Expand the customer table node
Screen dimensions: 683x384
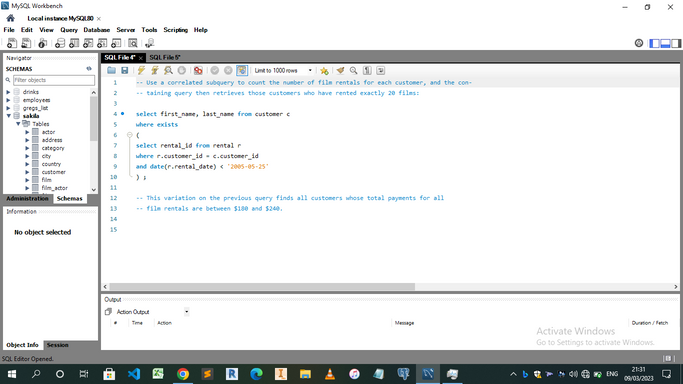tap(27, 172)
